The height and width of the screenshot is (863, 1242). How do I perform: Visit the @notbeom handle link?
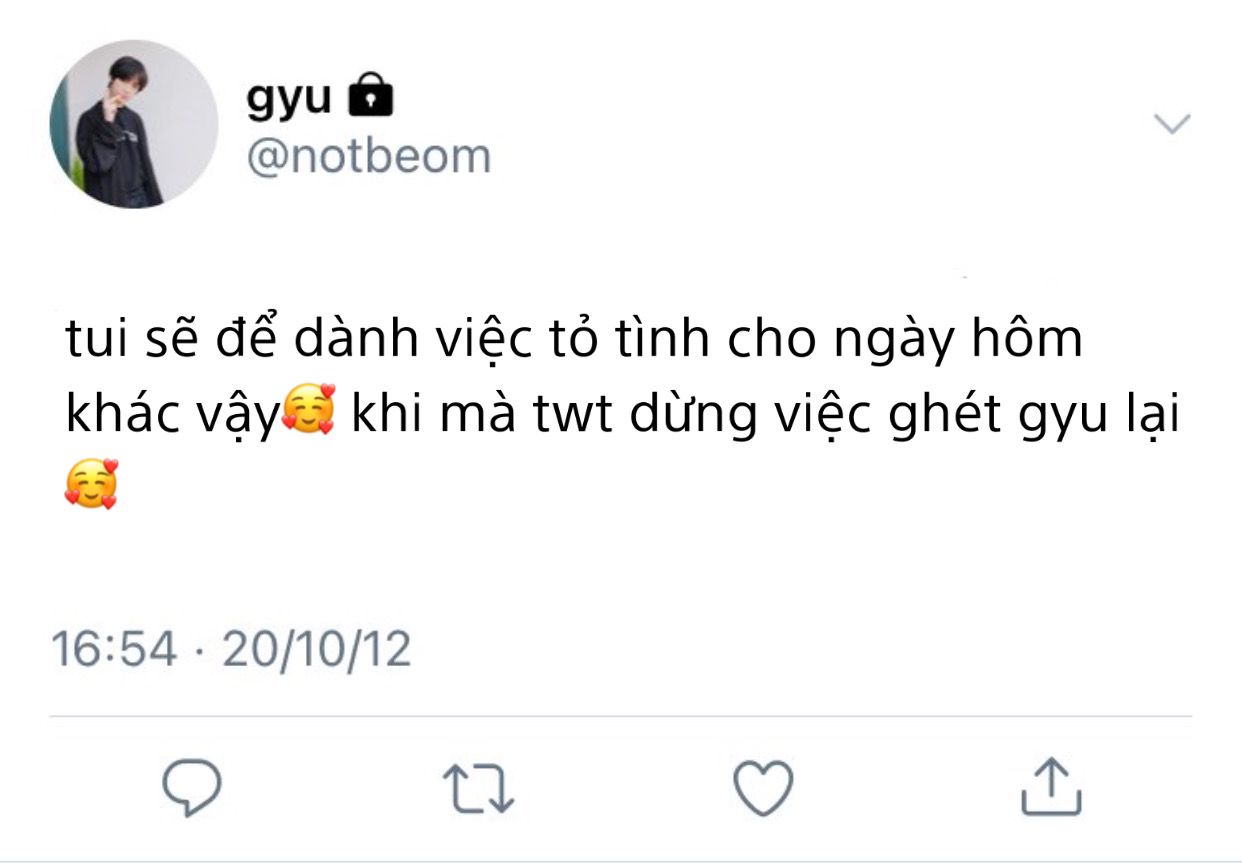tap(368, 157)
